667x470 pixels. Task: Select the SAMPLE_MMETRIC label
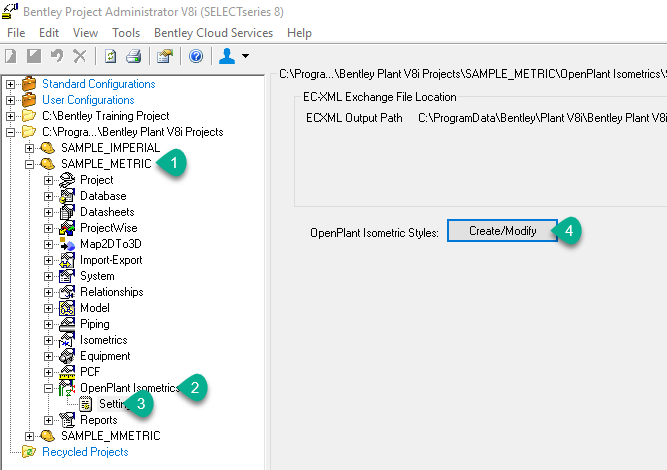tap(111, 436)
